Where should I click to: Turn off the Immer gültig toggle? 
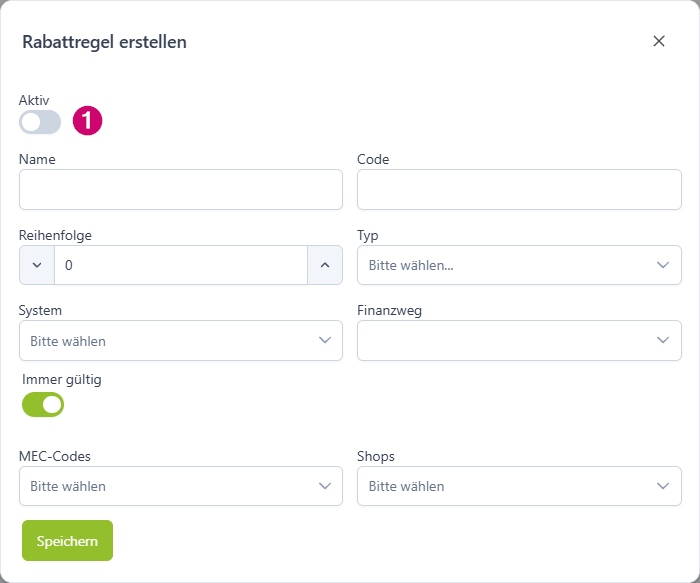tap(43, 404)
